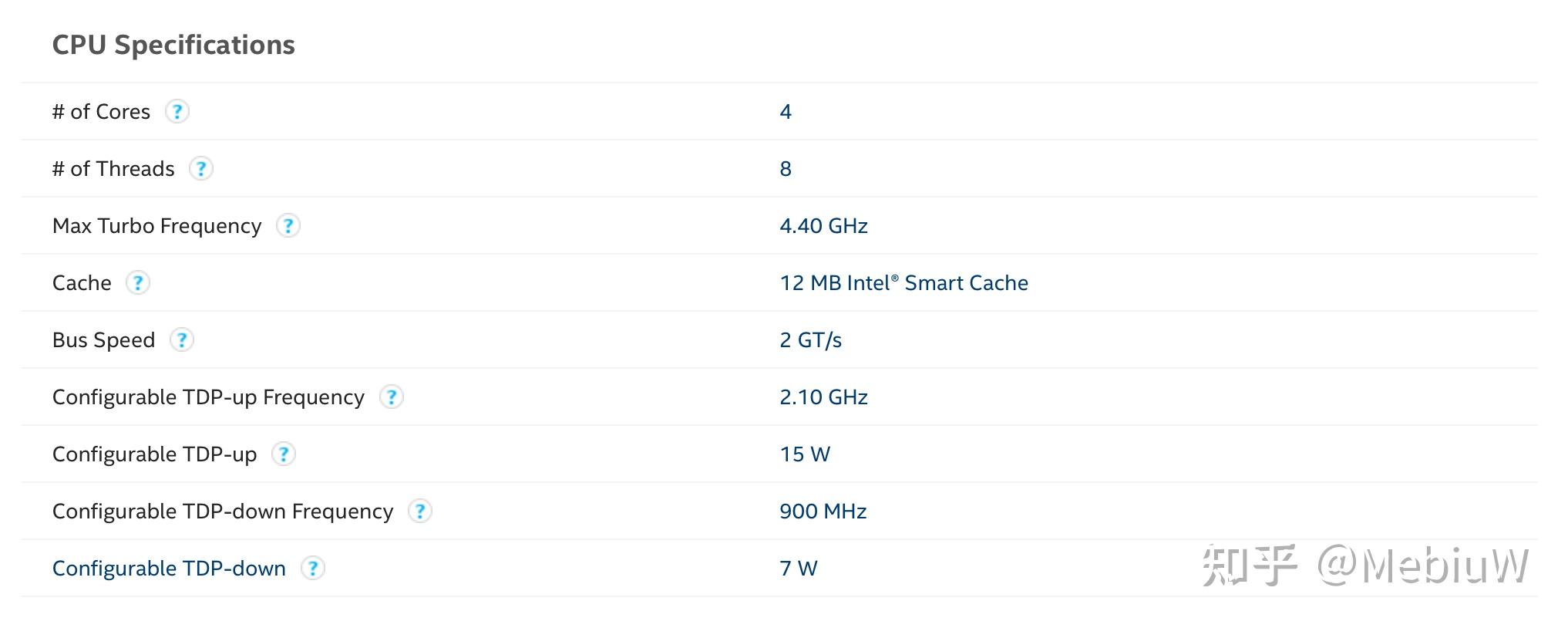Click the 900 MHz value text

coord(823,512)
